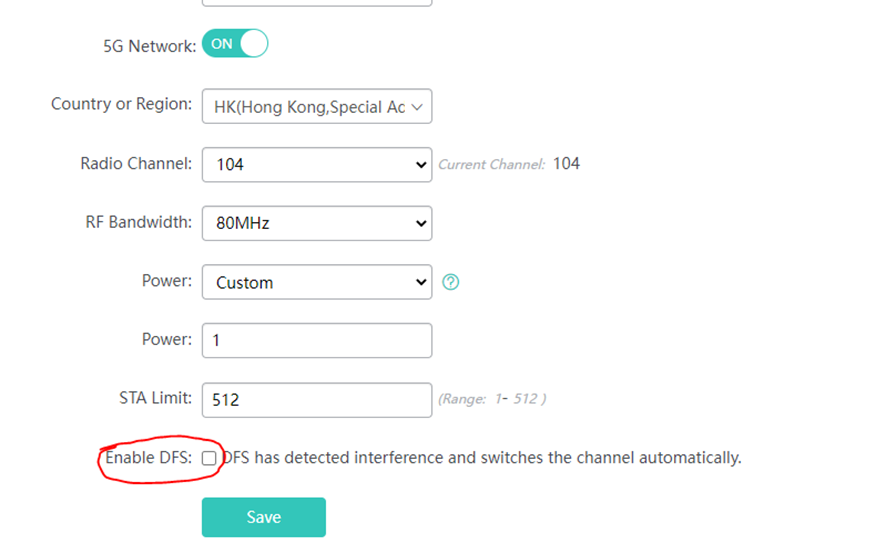The image size is (886, 545).
Task: Click the "STA Limit:" label
Action: pos(155,398)
